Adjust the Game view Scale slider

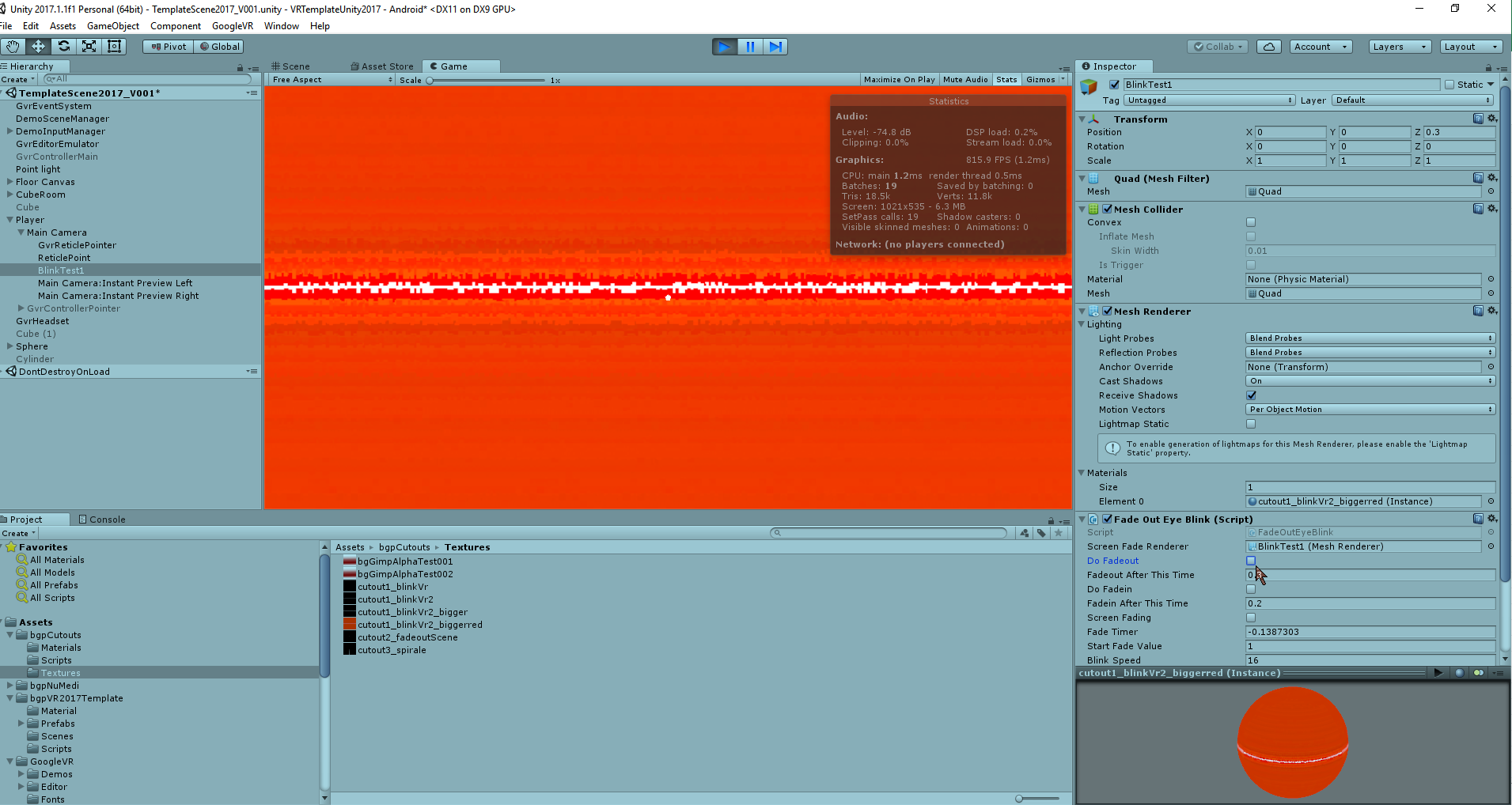430,80
